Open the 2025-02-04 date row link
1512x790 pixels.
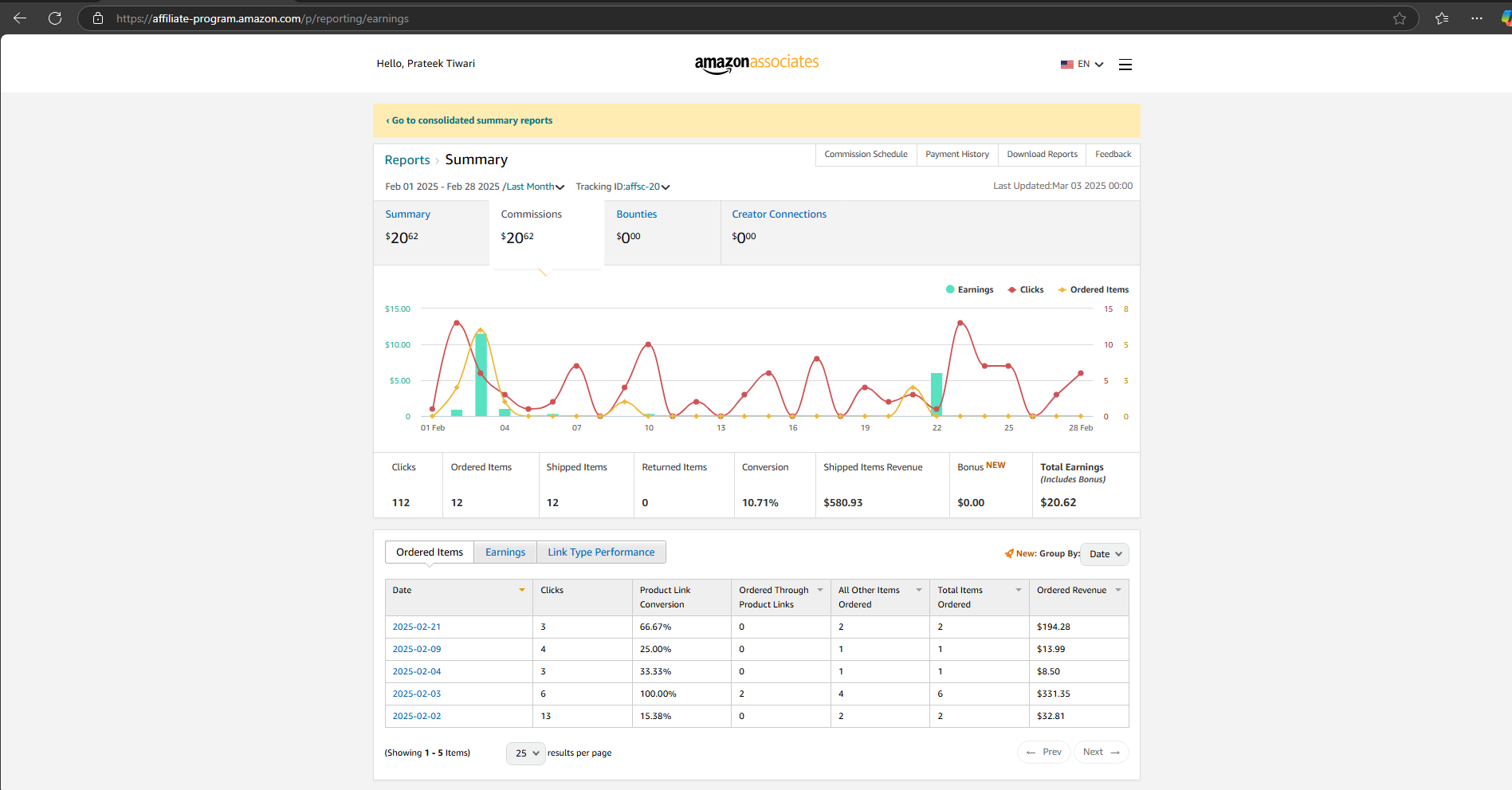tap(417, 672)
